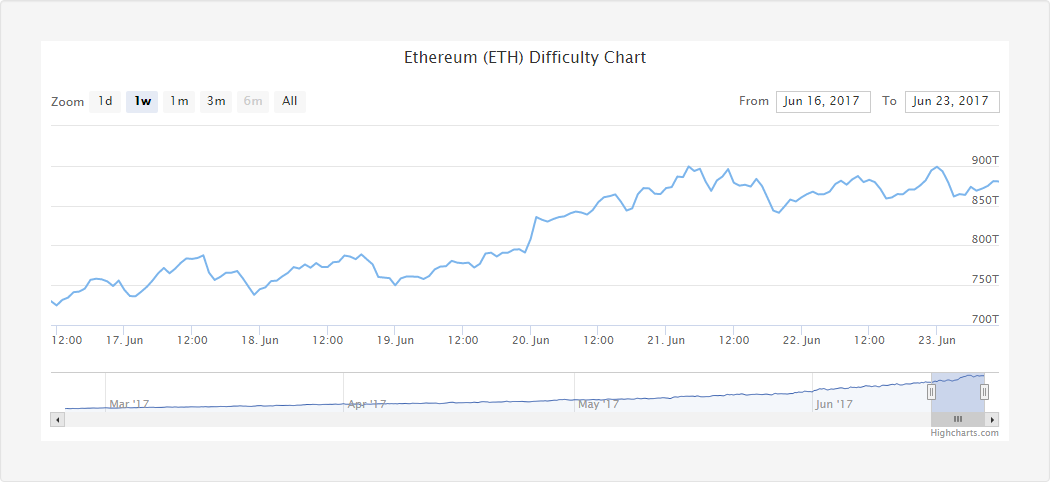The width and height of the screenshot is (1050, 482).
Task: Click the Apr '17 navigator label
Action: [367, 404]
